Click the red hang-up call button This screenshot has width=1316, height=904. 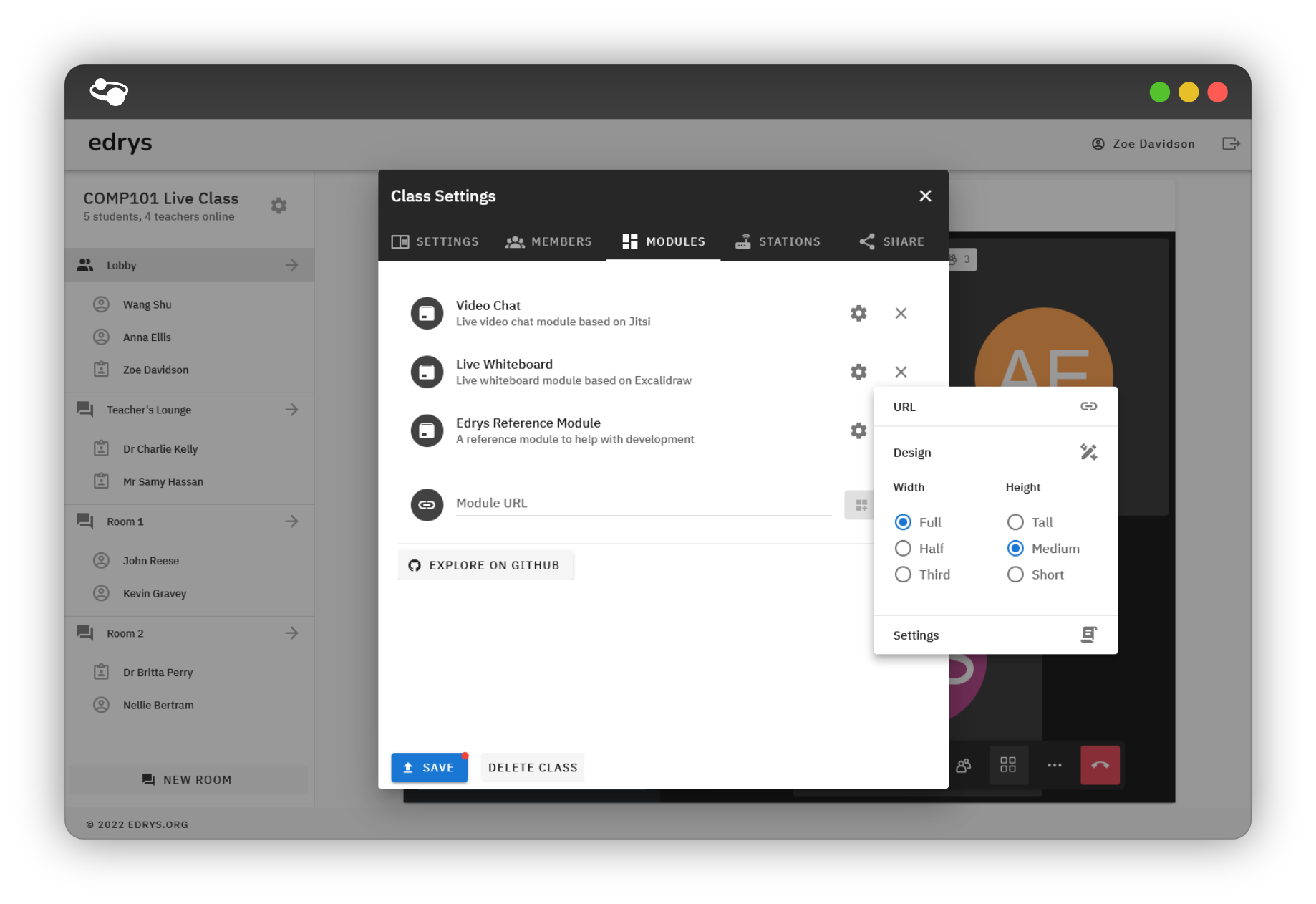(x=1100, y=765)
